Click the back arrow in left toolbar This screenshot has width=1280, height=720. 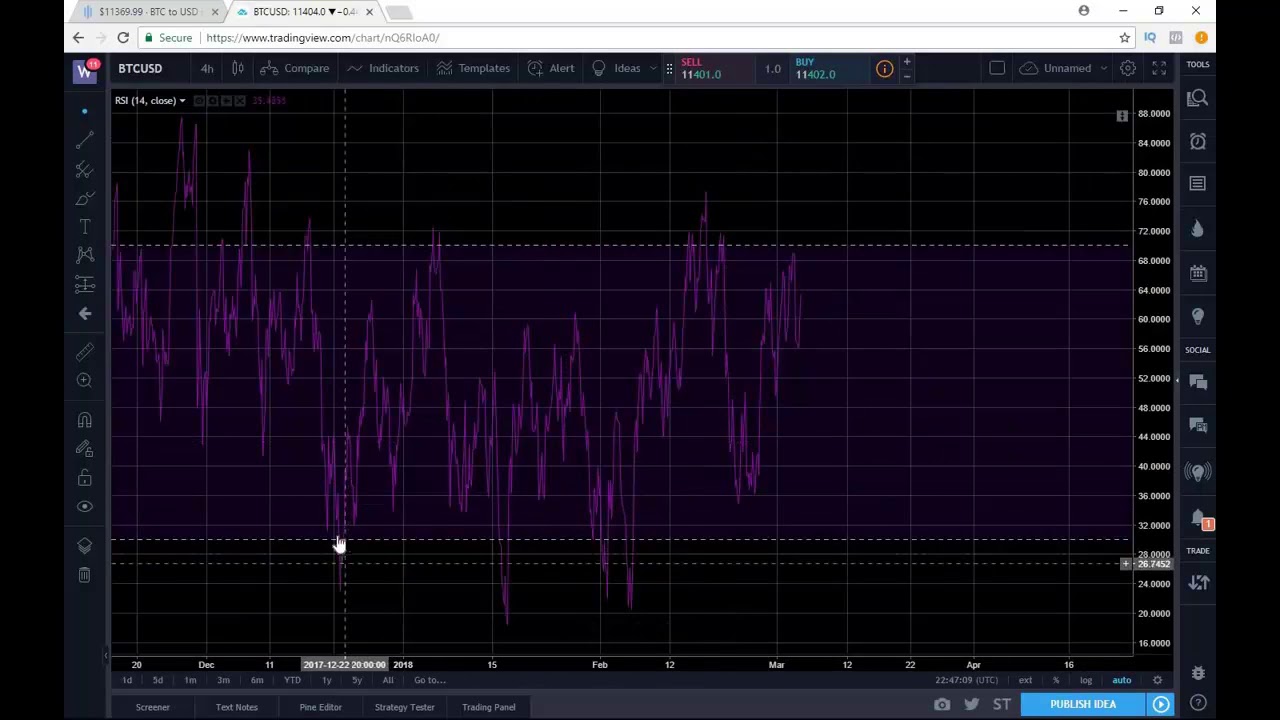point(85,313)
